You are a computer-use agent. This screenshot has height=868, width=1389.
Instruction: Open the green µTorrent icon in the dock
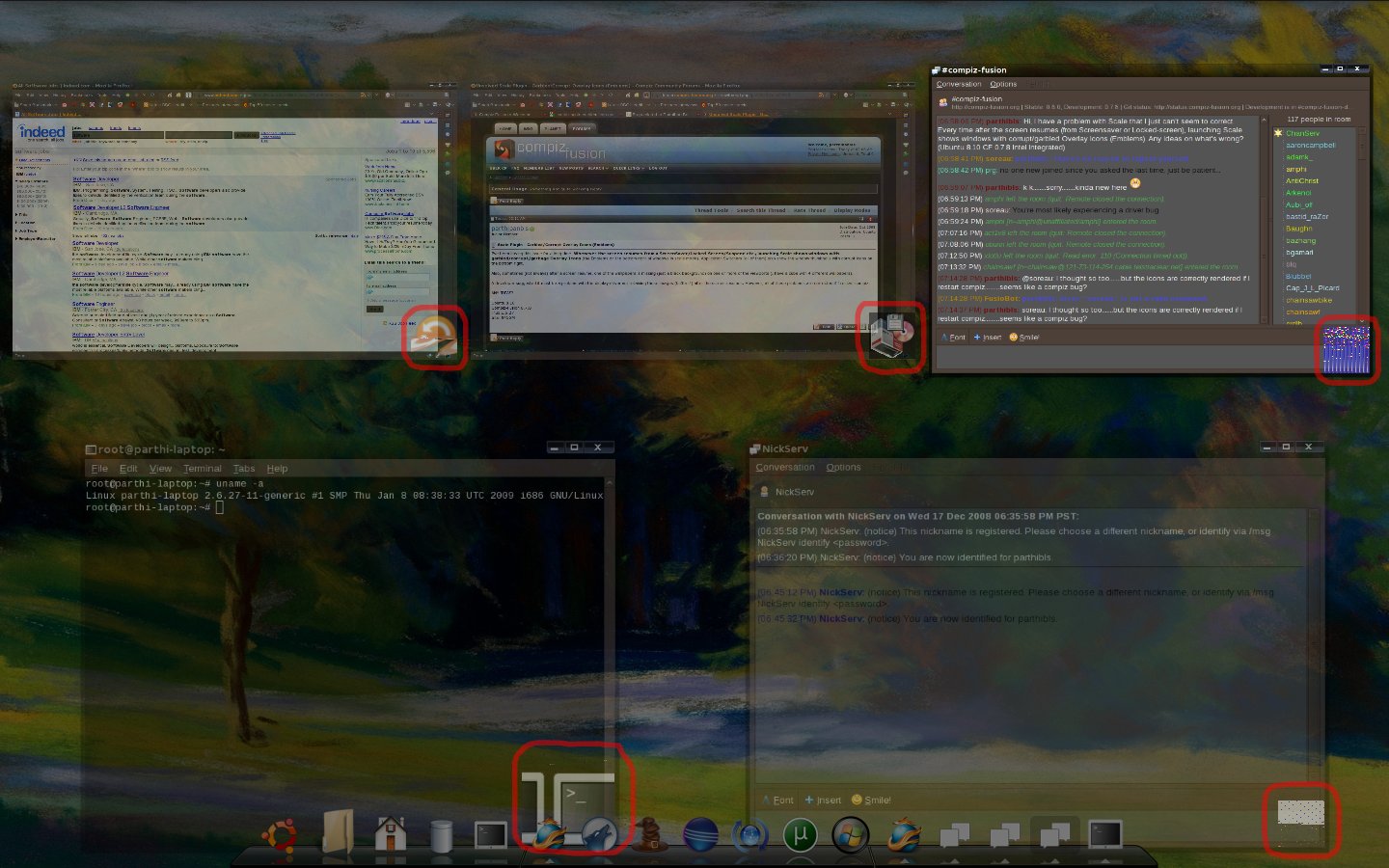coord(800,834)
